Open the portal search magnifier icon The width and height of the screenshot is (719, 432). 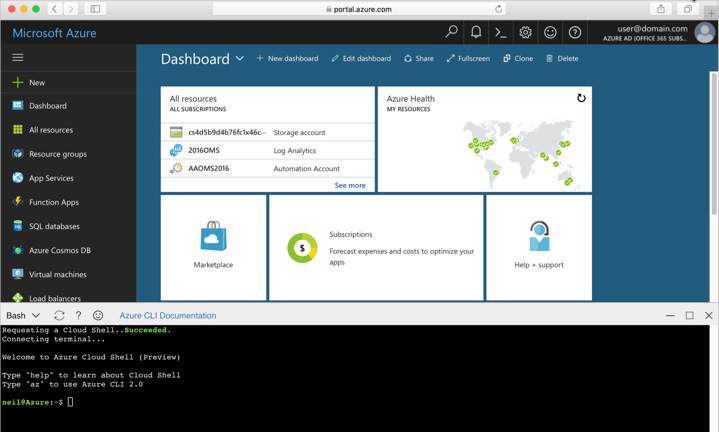(x=451, y=32)
